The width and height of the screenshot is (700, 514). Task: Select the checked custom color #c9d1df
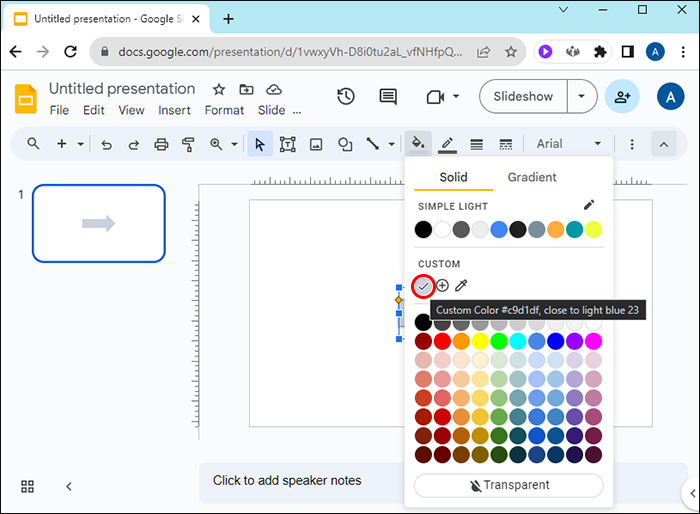pyautogui.click(x=423, y=286)
